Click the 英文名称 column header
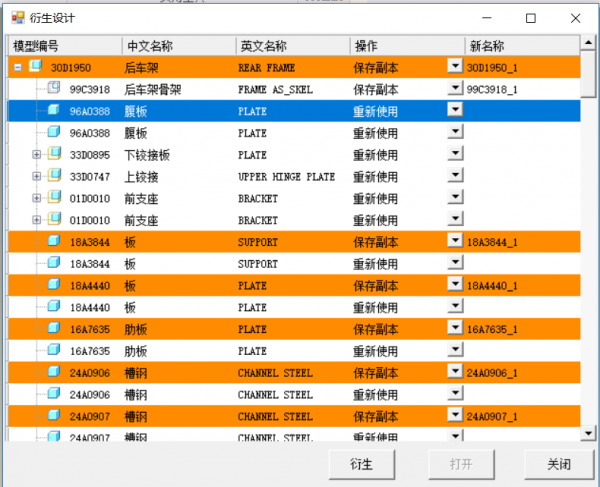The image size is (600, 487). click(292, 46)
